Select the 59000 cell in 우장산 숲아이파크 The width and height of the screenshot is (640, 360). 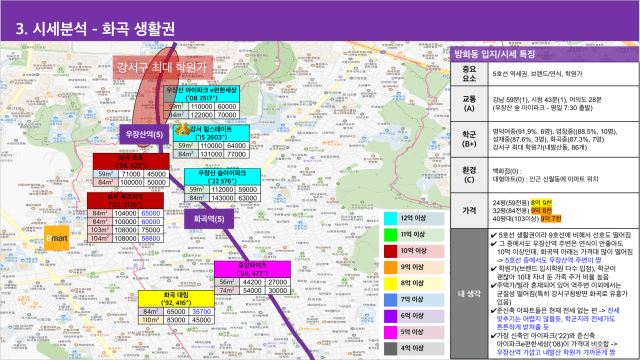point(248,190)
